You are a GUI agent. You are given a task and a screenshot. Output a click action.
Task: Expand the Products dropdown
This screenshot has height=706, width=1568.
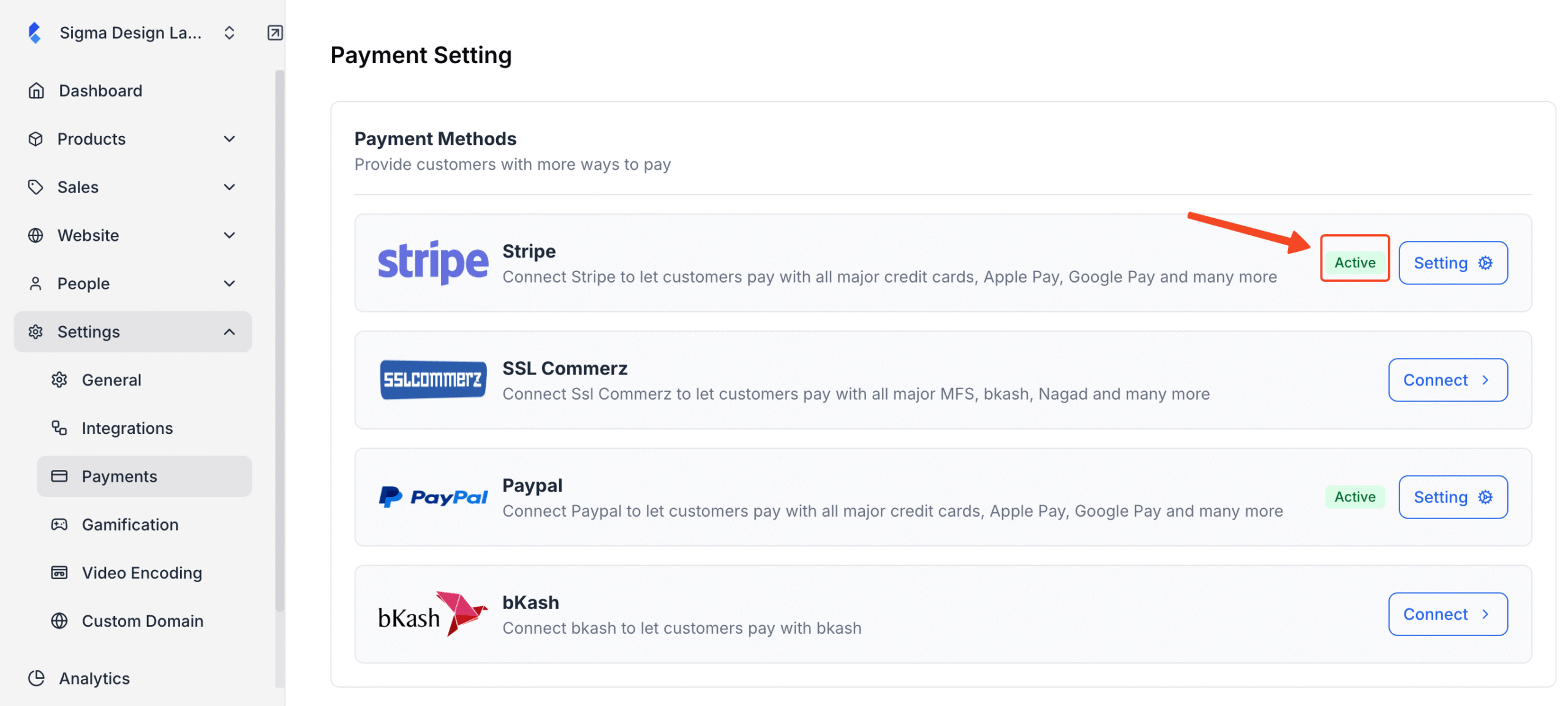pos(230,139)
